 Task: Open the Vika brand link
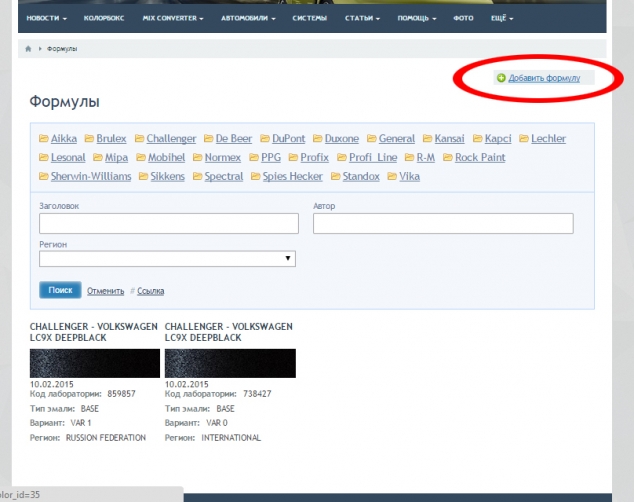point(409,176)
